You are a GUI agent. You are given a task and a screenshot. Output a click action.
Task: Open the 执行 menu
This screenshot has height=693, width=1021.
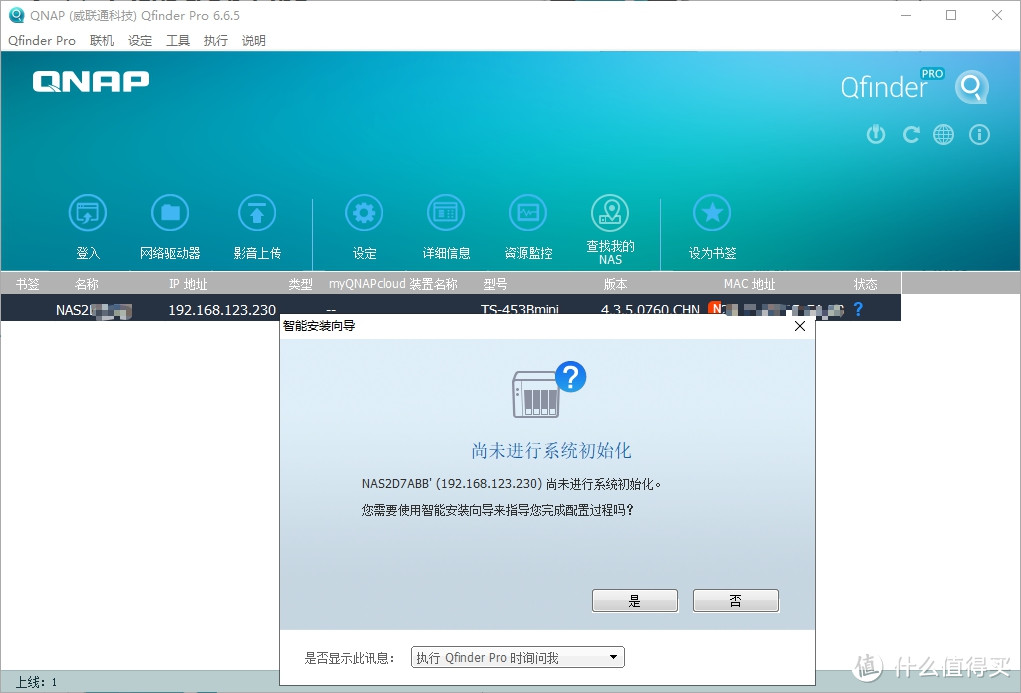tap(216, 40)
